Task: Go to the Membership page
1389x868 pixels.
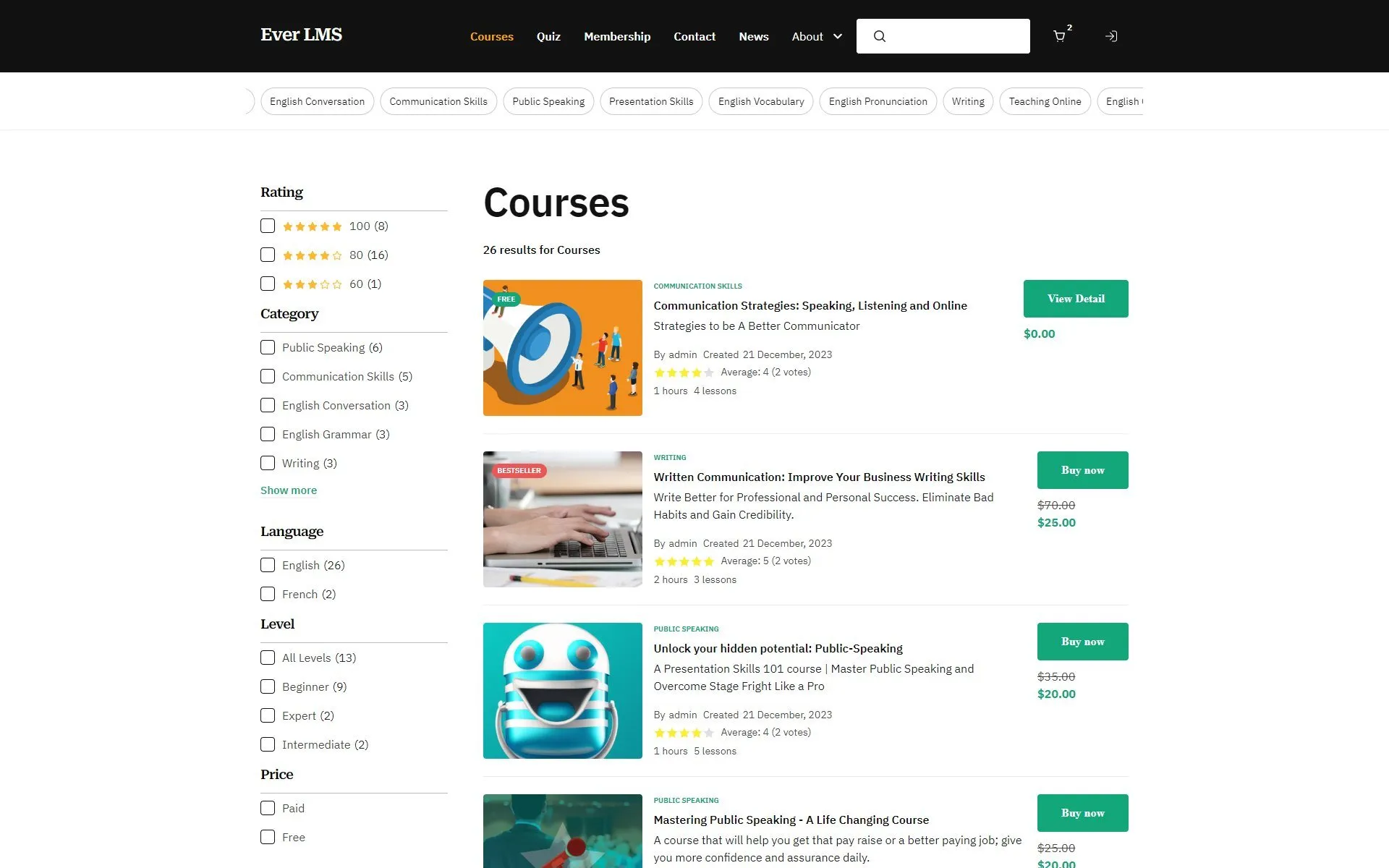Action: click(617, 36)
